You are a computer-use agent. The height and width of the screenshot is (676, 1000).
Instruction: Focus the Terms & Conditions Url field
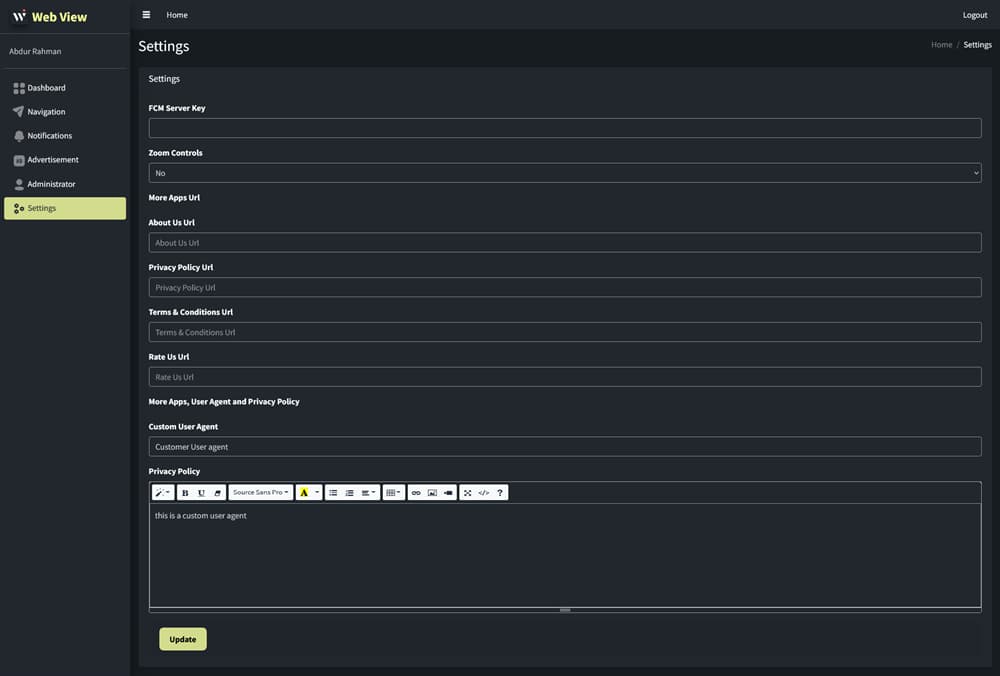[565, 332]
